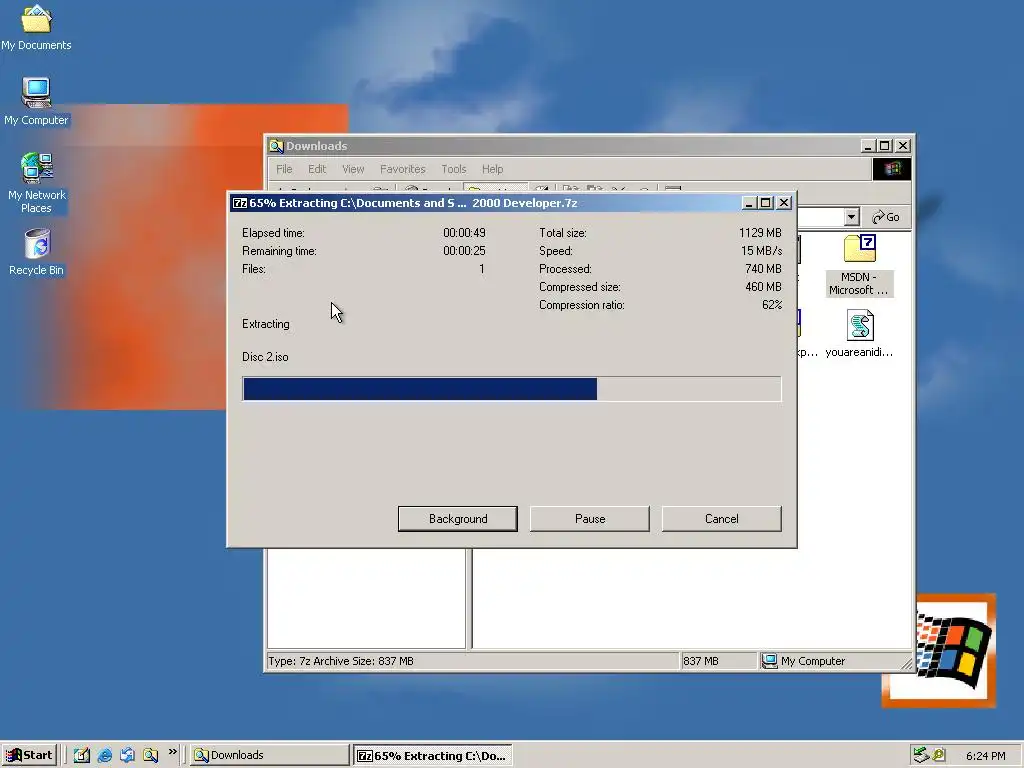Expand the quick launch overflow chevron
Screen dimensions: 1024x768
pos(172,752)
